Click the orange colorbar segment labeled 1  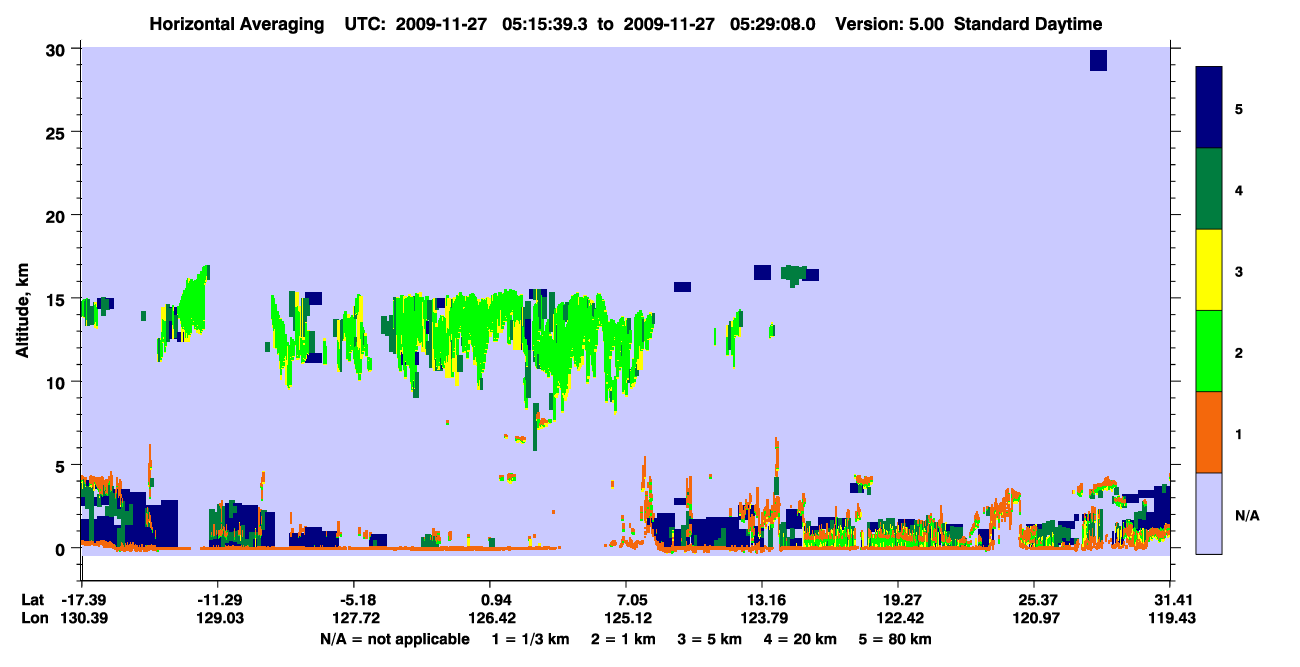pyautogui.click(x=1209, y=432)
